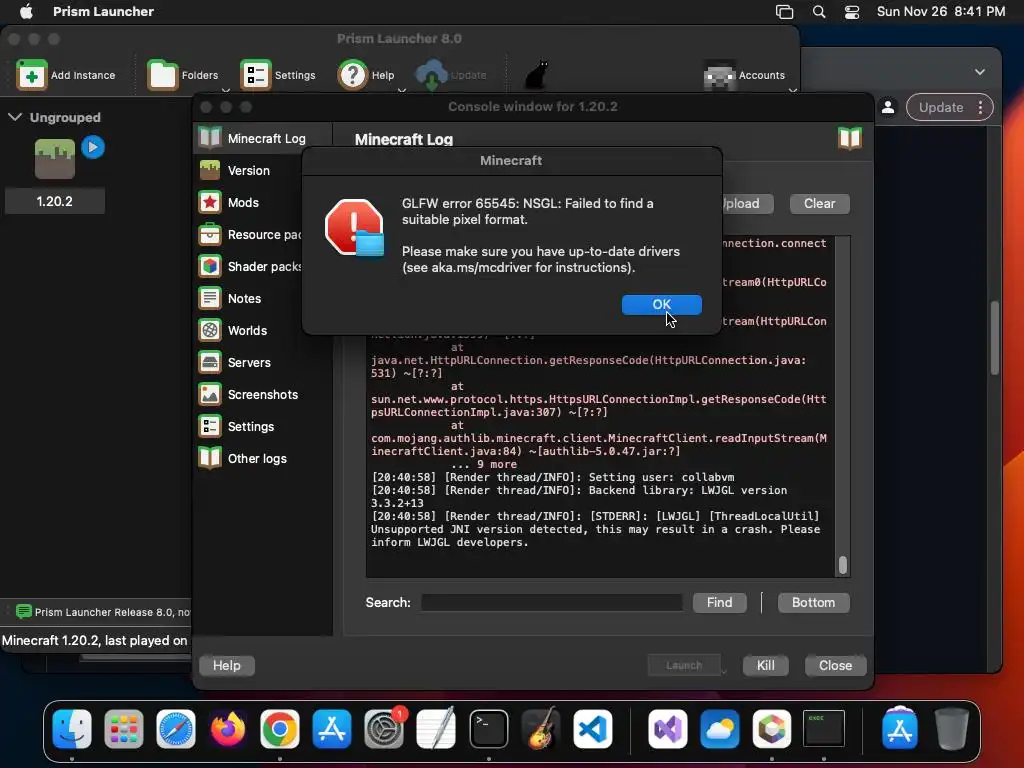Select the 1.20.2 instance label
This screenshot has height=768, width=1024.
[x=55, y=201]
